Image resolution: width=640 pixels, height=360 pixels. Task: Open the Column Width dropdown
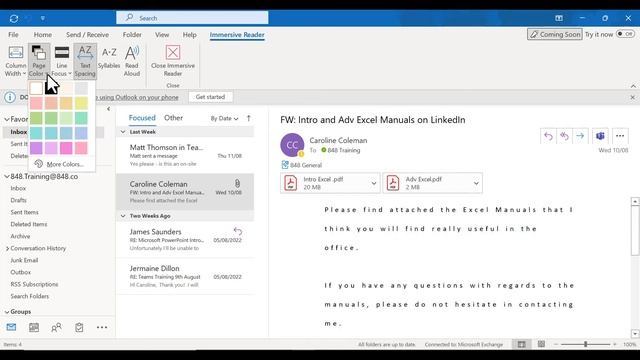point(16,61)
